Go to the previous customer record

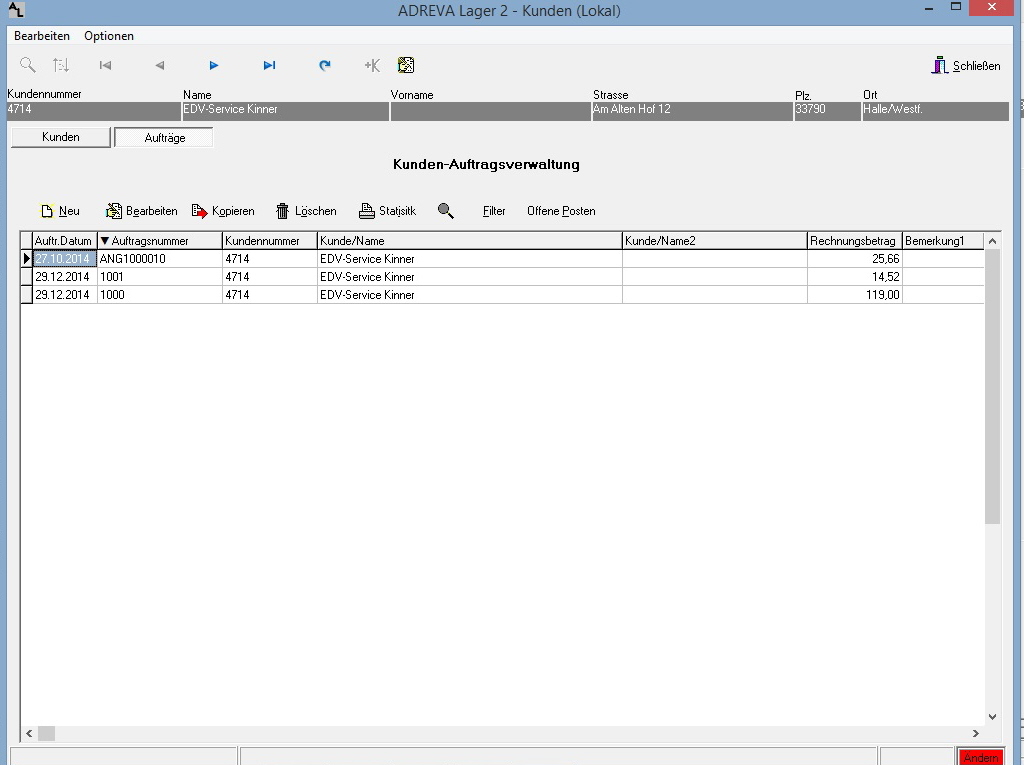pos(160,65)
